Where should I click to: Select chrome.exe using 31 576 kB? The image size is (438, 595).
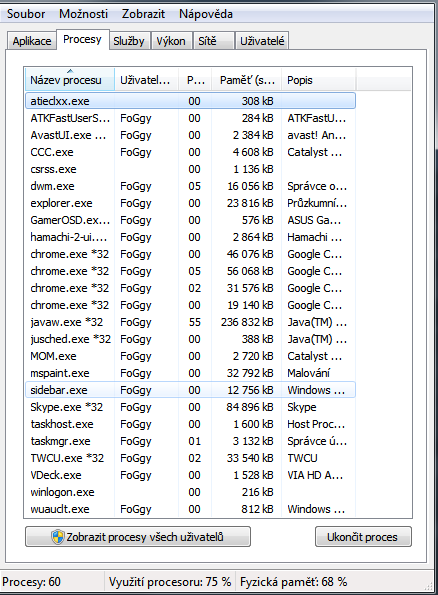pyautogui.click(x=190, y=288)
